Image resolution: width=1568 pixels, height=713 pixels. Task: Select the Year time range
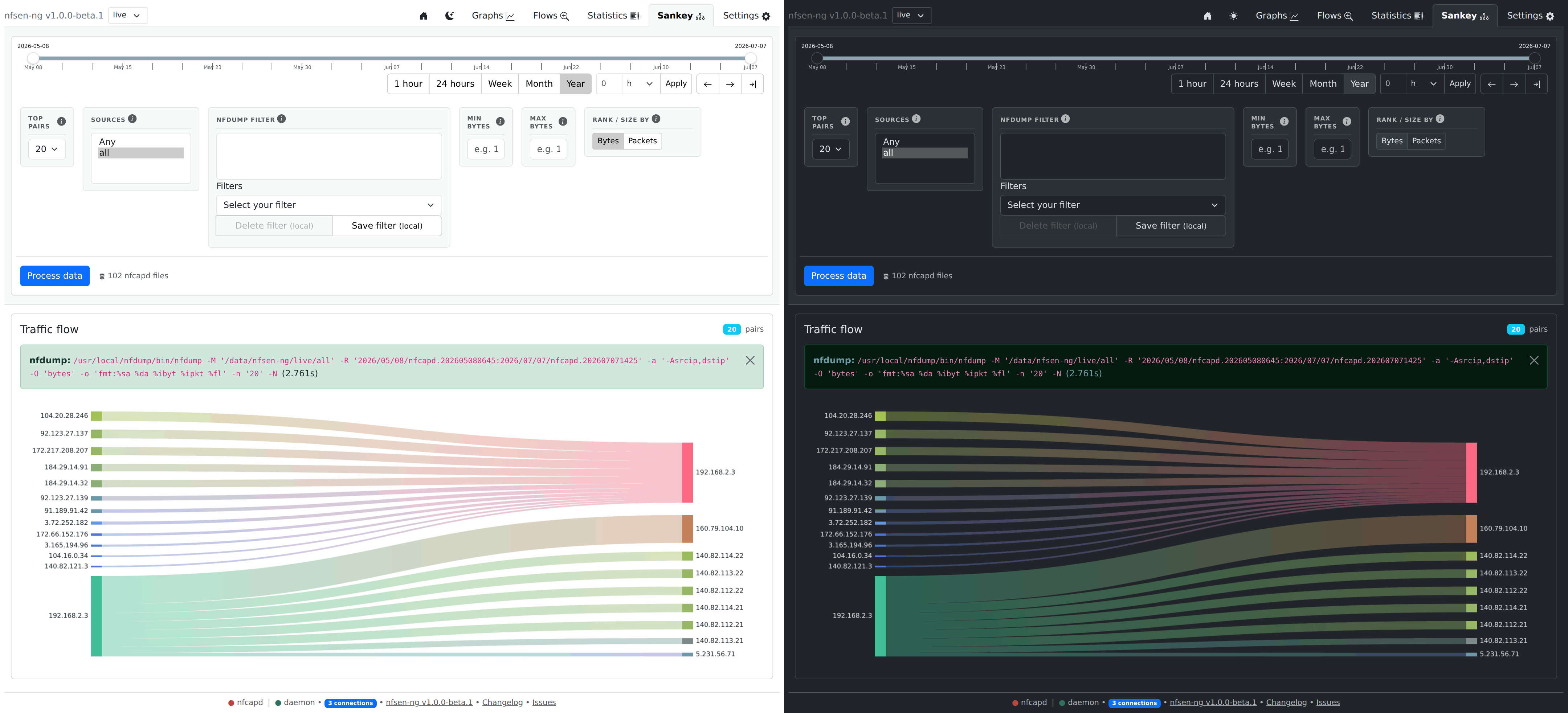click(x=575, y=84)
